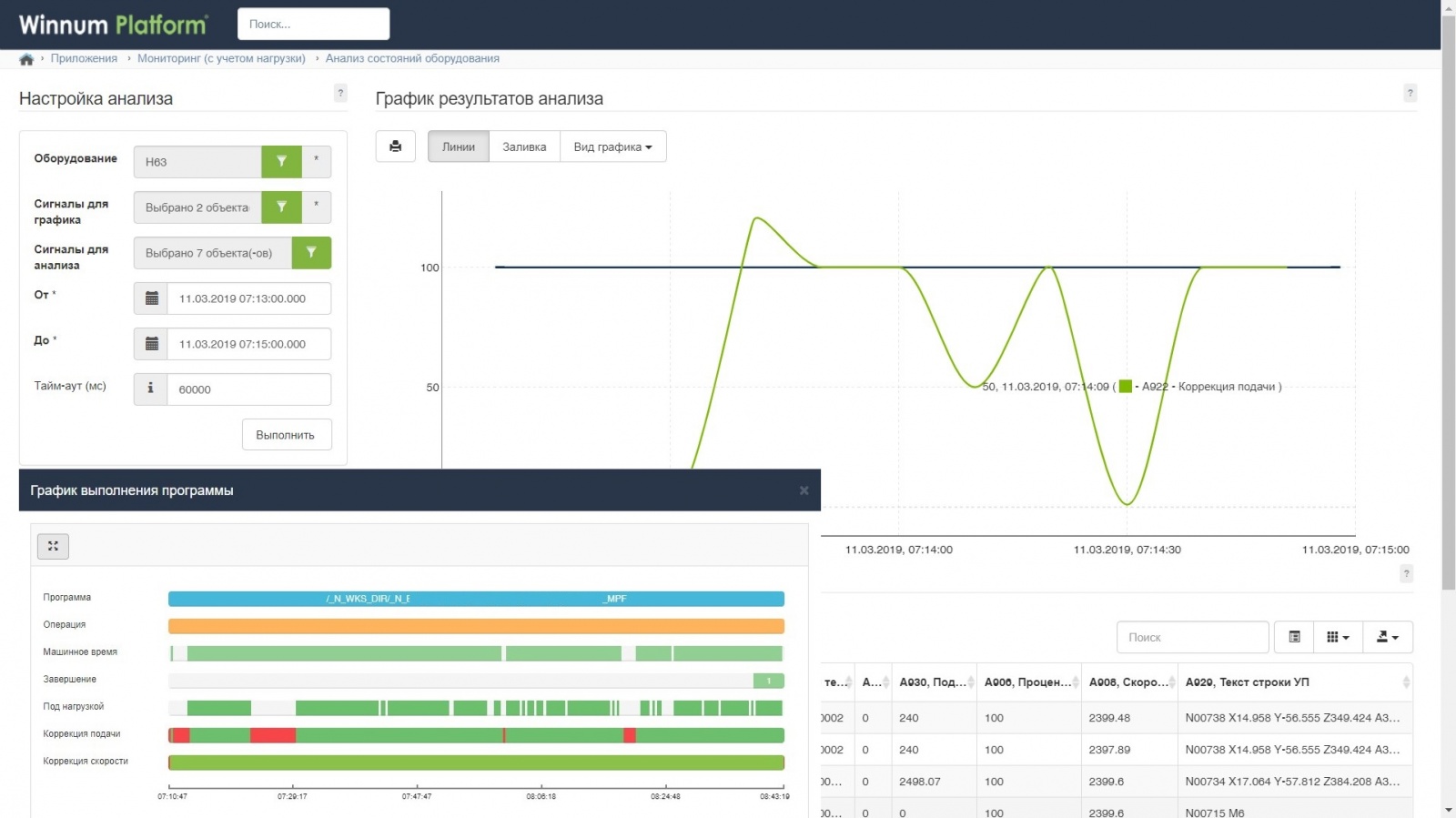
Task: Click the asterisk button next to Сигналы для графика
Action: tap(316, 207)
